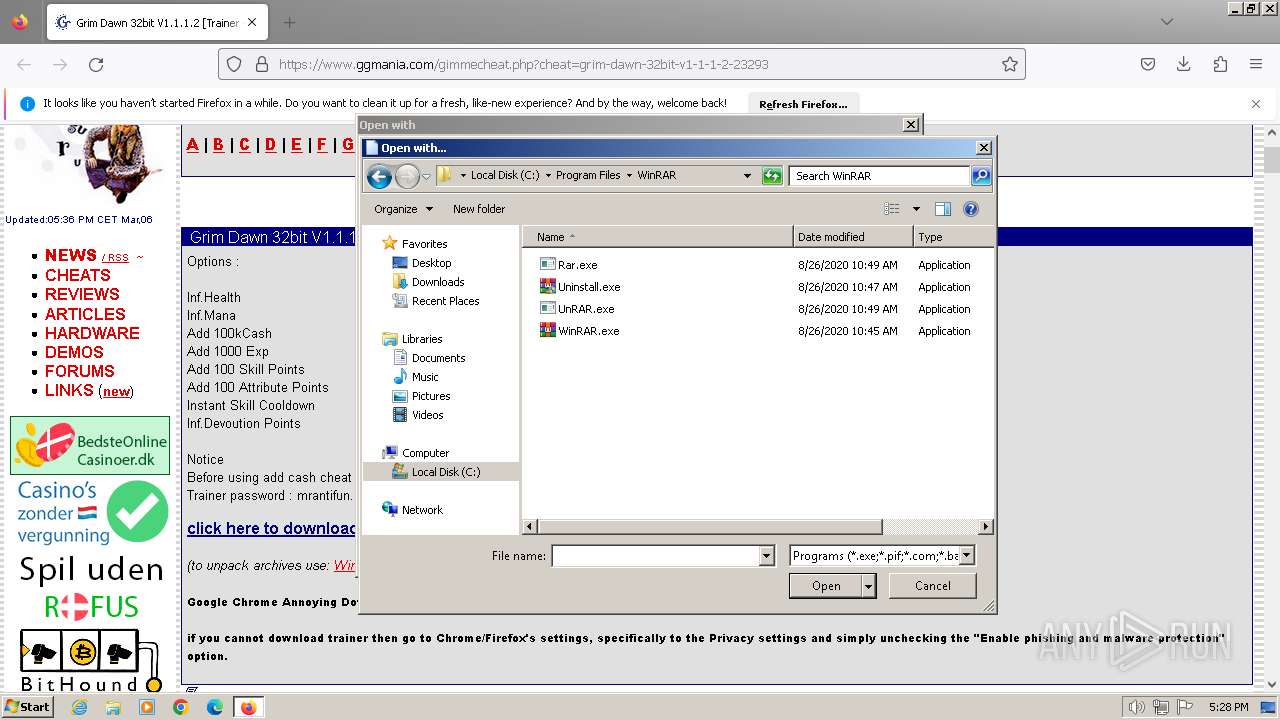Image resolution: width=1280 pixels, height=720 pixels.
Task: Click the Save to Pocket icon
Action: [x=1148, y=64]
